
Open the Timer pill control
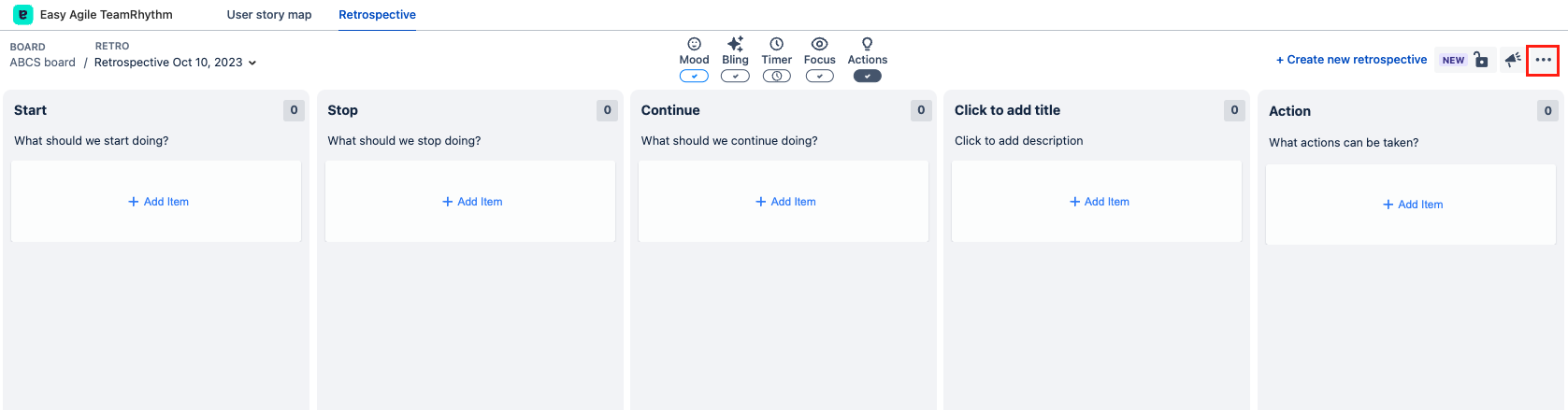click(x=776, y=77)
